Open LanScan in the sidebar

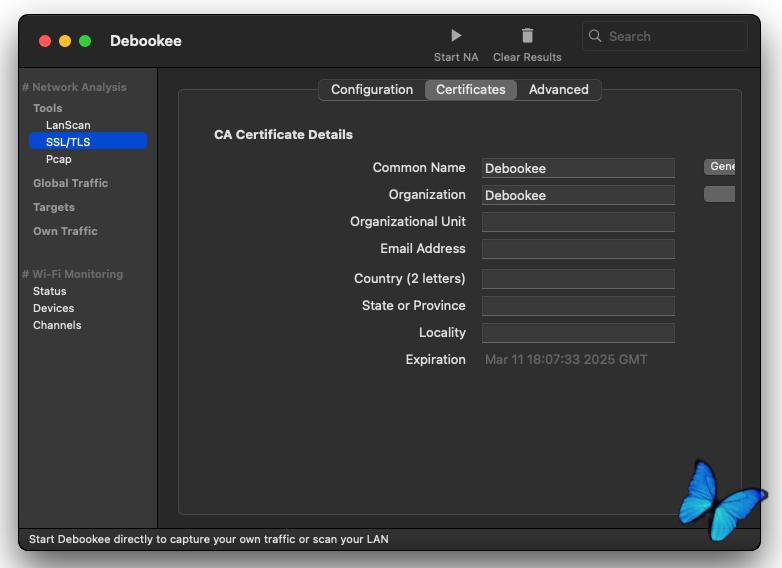pyautogui.click(x=68, y=125)
